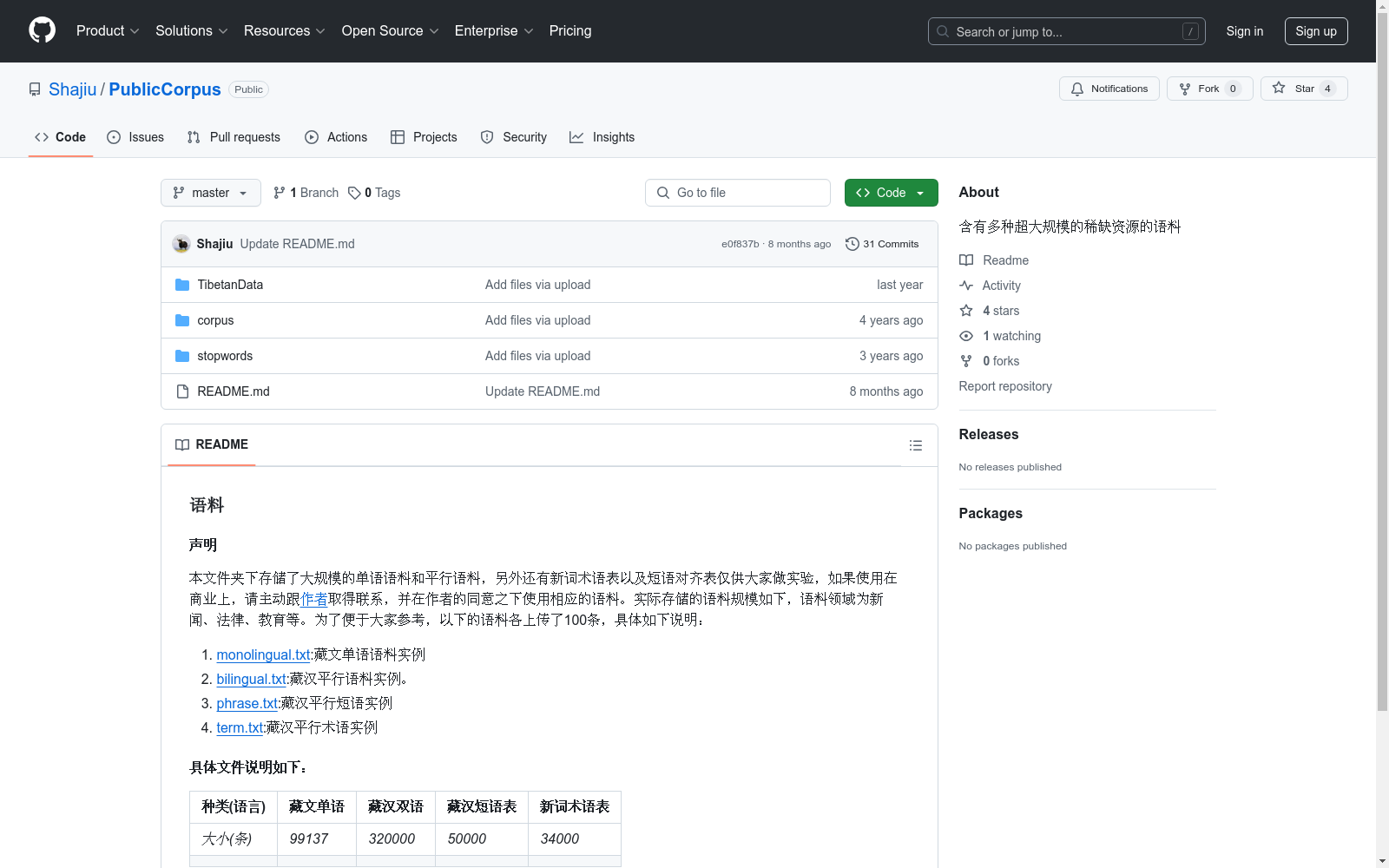Expand the Enterprise menu
The width and height of the screenshot is (1389, 868).
tap(494, 31)
